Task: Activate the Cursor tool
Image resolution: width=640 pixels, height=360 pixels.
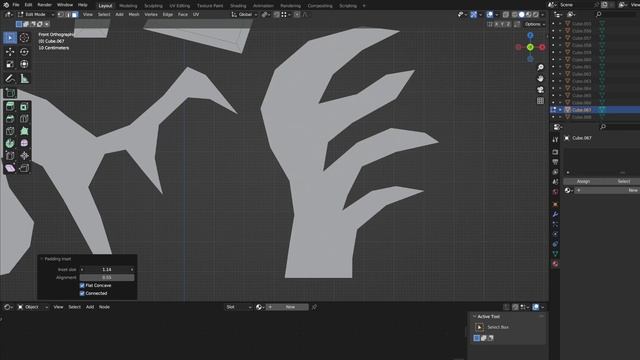Action: pos(24,38)
